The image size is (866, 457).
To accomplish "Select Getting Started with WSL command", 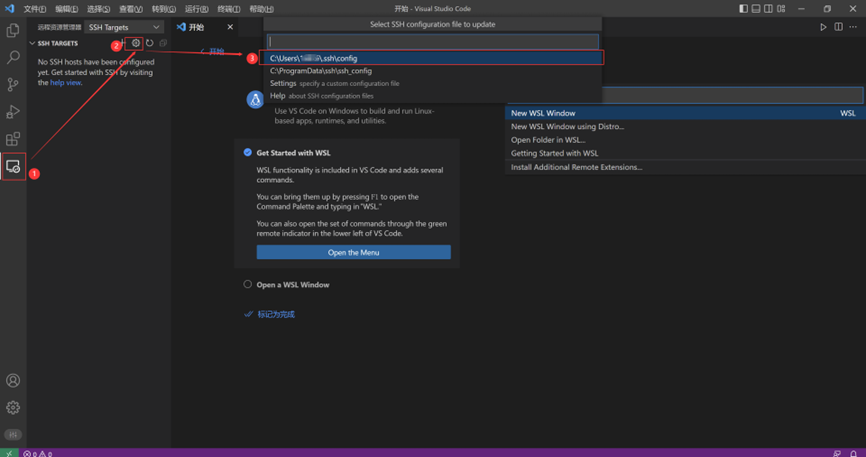I will coord(685,153).
